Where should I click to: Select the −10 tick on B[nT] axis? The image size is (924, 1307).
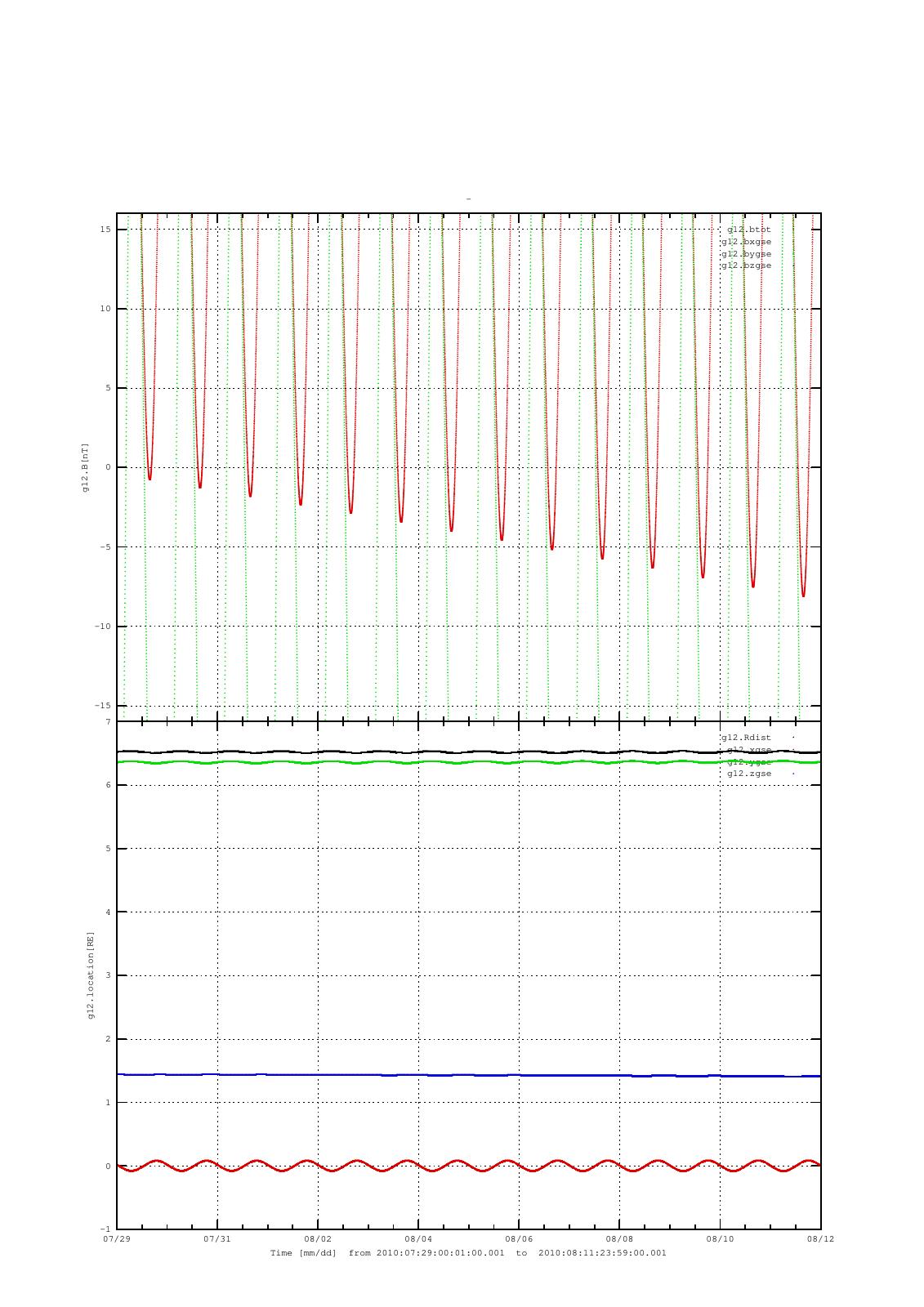click(x=103, y=627)
